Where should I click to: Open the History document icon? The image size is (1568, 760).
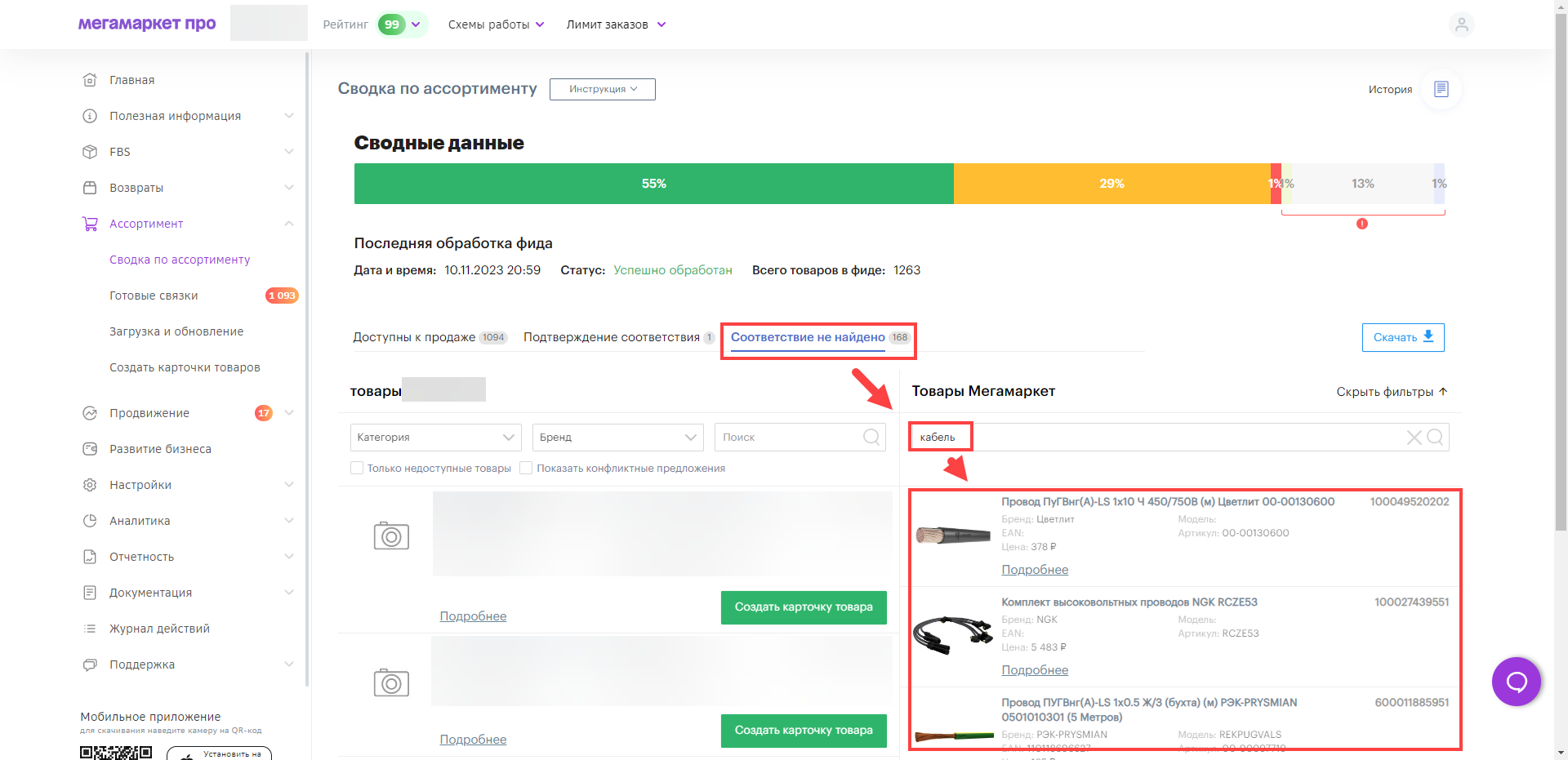[x=1441, y=89]
